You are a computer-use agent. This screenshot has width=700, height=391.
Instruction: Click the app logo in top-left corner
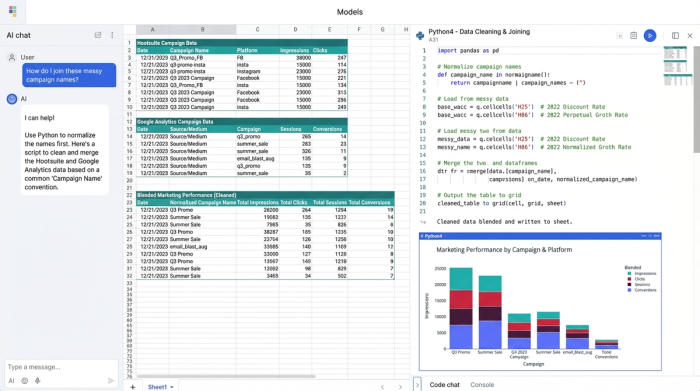12,11
